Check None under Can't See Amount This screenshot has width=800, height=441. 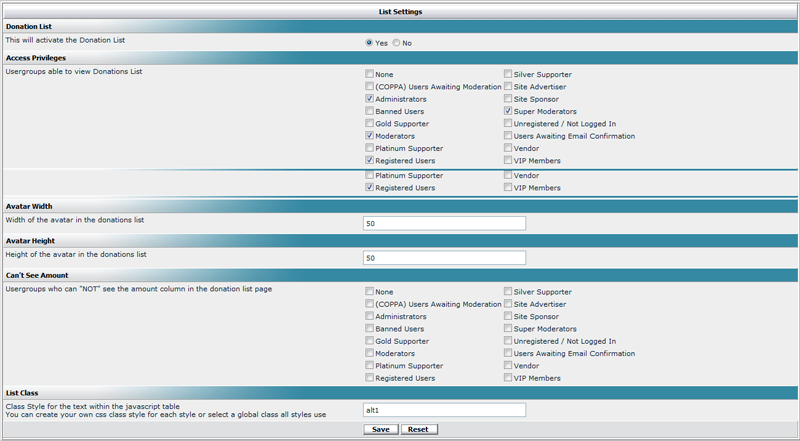(369, 291)
